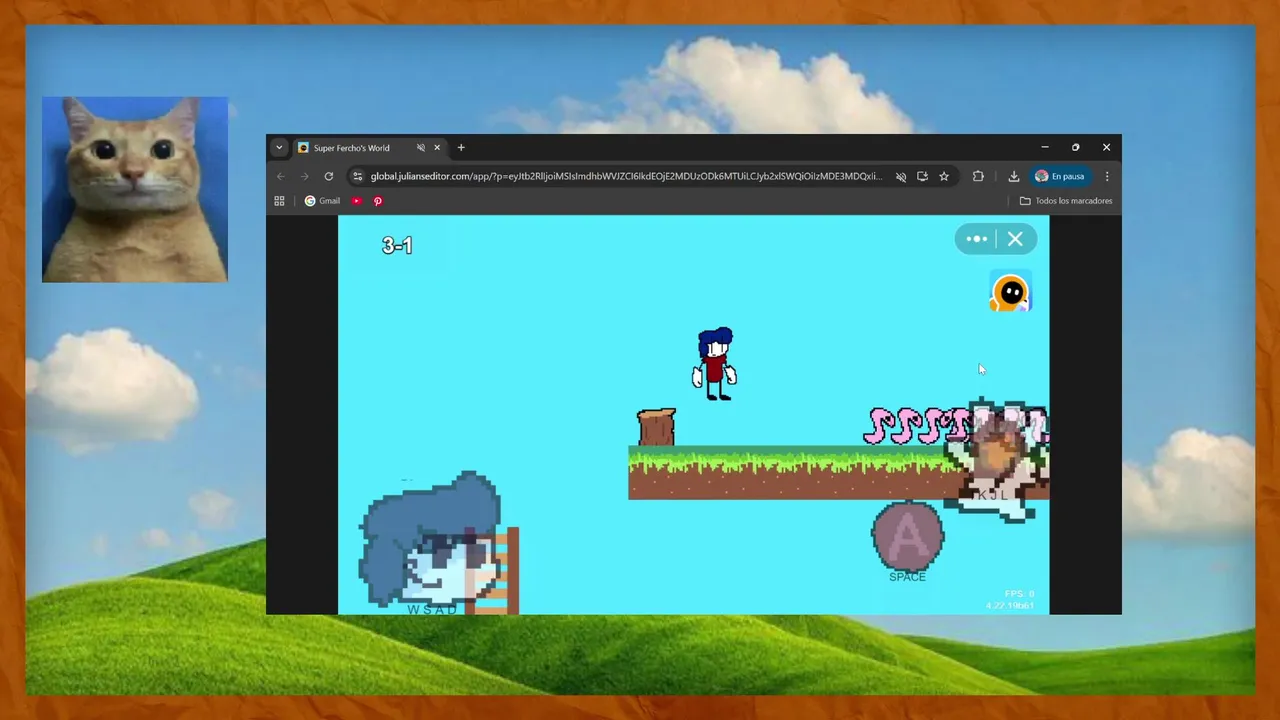
Task: Close the game with the X button
Action: click(1015, 239)
